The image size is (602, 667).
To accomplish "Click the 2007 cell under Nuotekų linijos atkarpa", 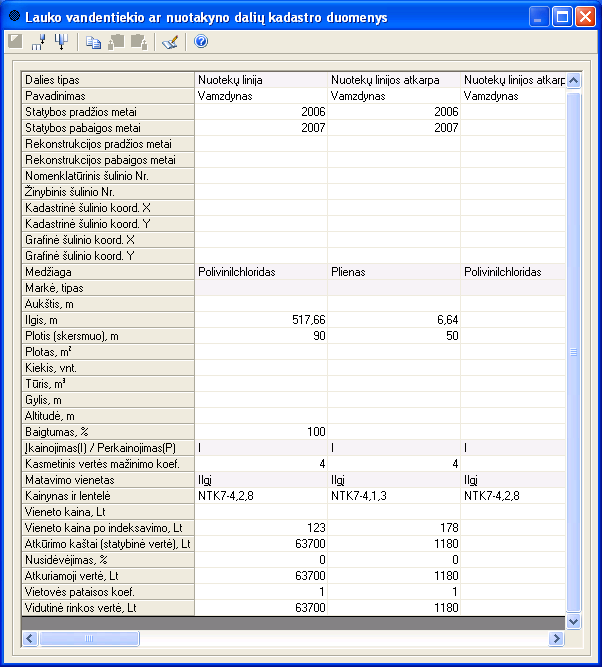I will (394, 128).
